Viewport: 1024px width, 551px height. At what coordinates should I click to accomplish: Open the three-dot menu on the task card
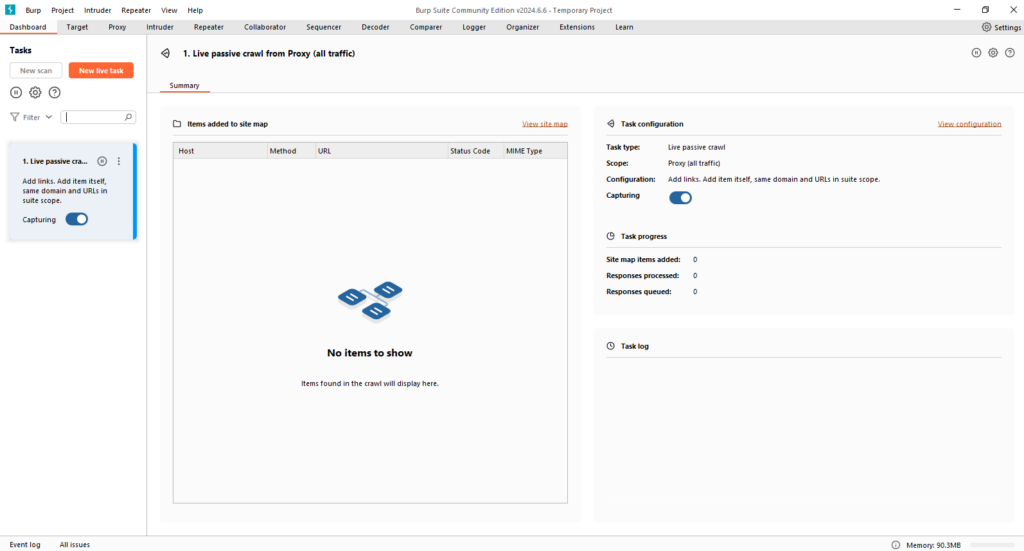point(119,161)
